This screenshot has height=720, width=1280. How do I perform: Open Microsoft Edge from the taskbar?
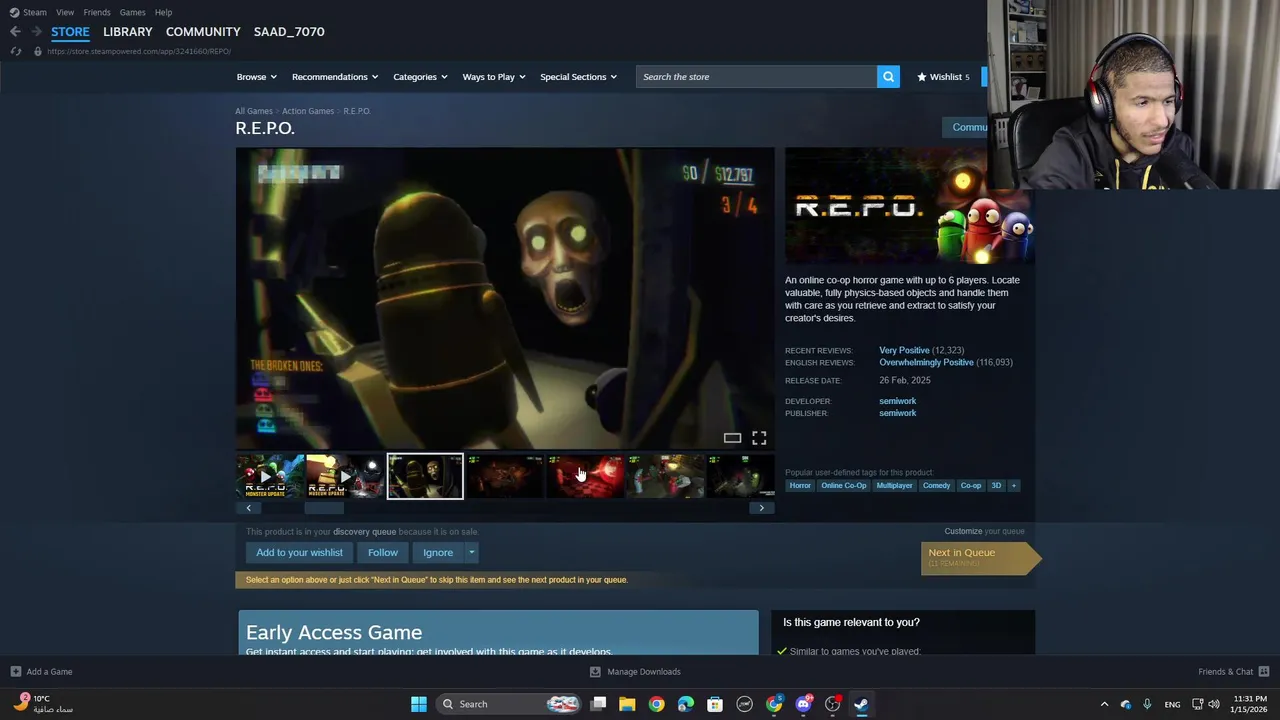coord(685,704)
